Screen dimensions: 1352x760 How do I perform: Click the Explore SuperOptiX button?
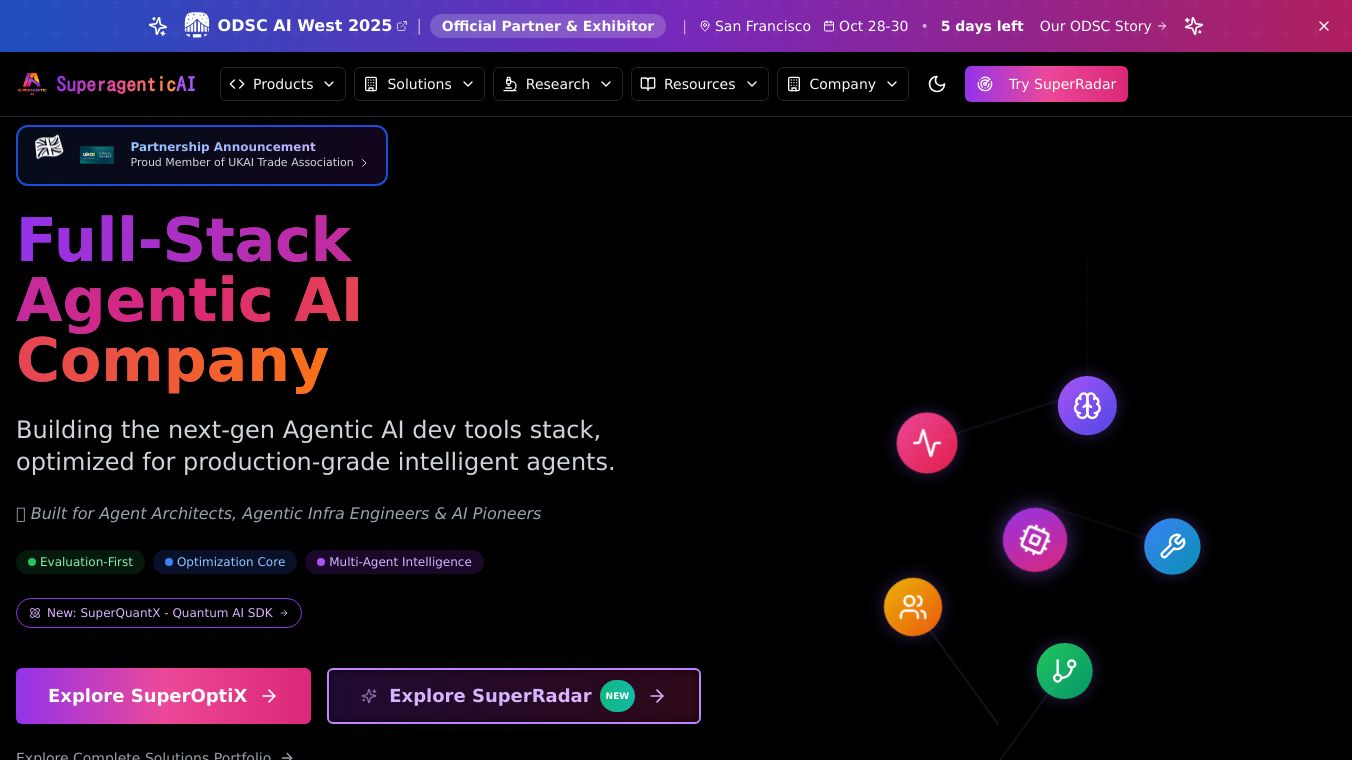coord(163,696)
